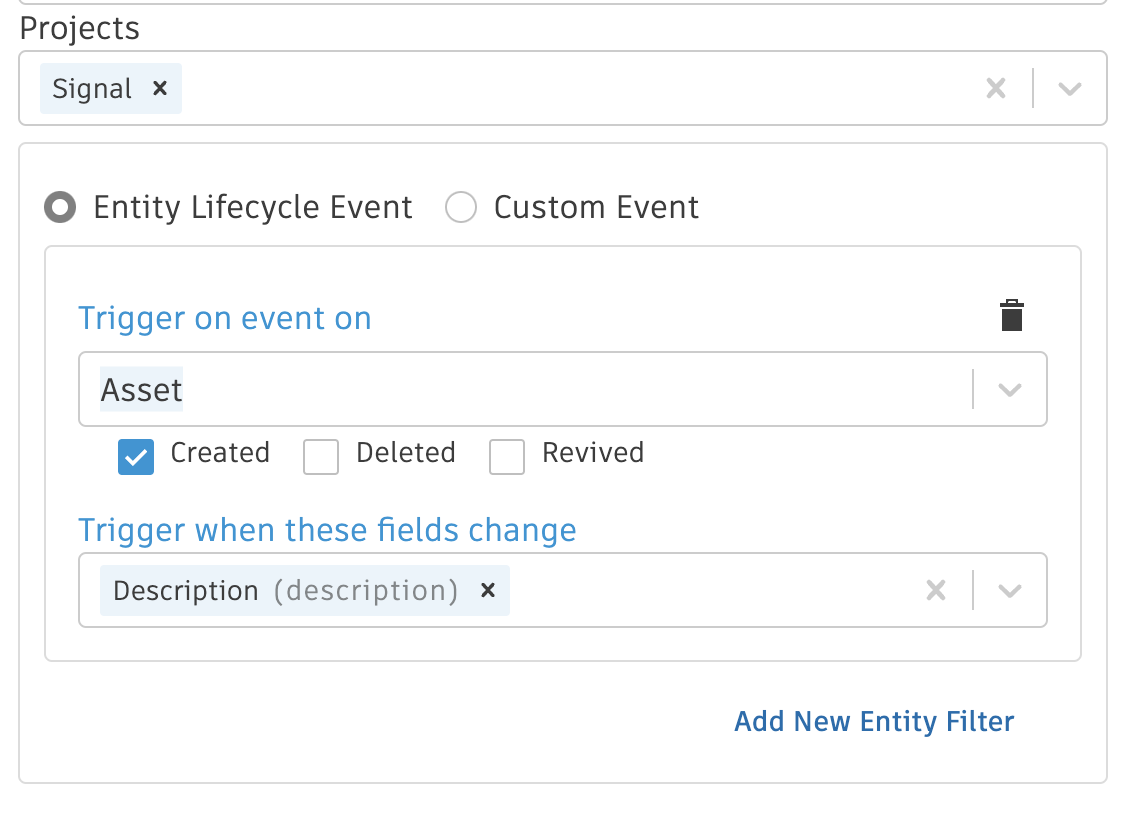
Task: Select the Entity Lifecycle Event radio button
Action: click(60, 207)
